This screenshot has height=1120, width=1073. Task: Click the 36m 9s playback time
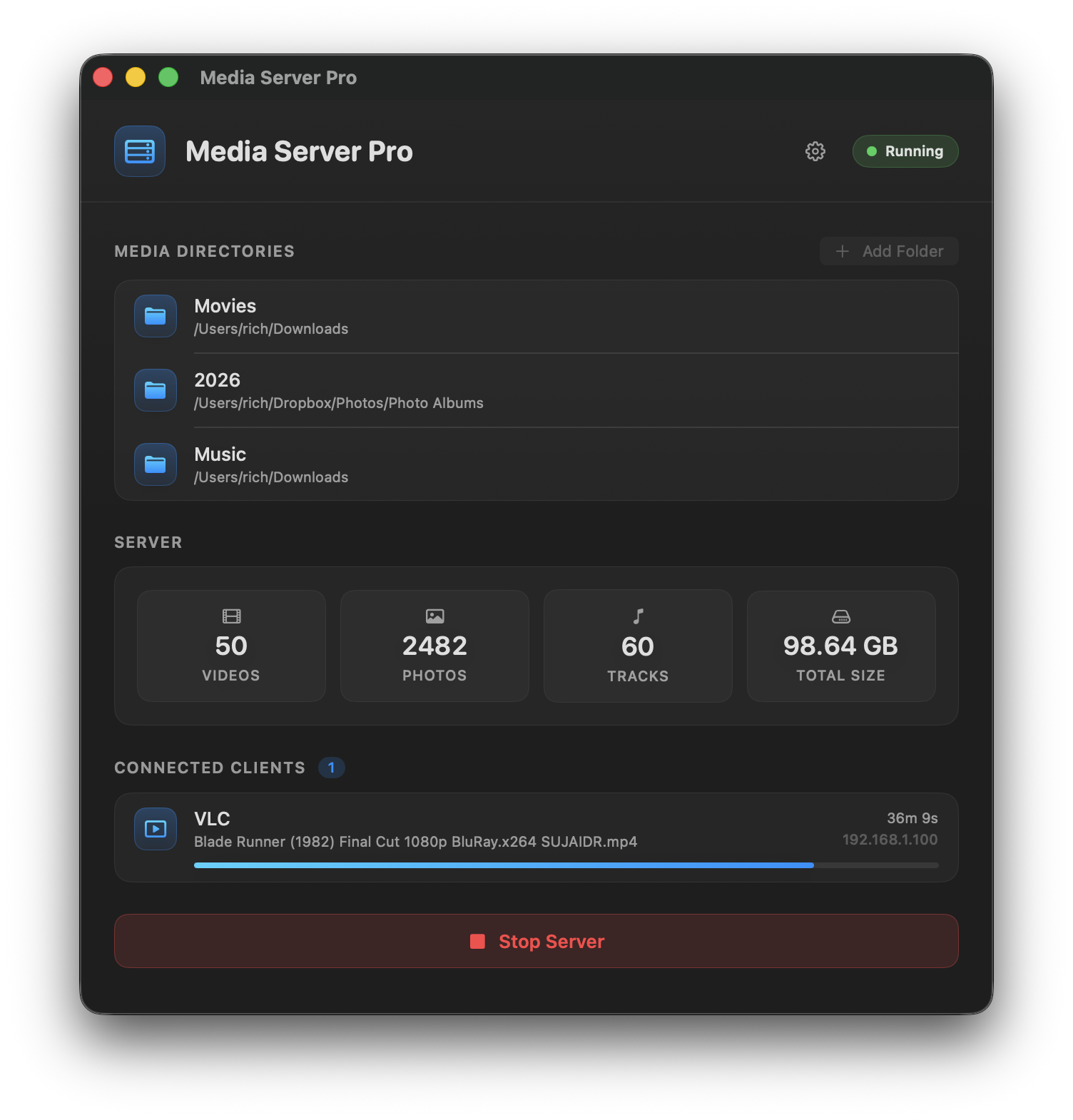click(x=912, y=818)
